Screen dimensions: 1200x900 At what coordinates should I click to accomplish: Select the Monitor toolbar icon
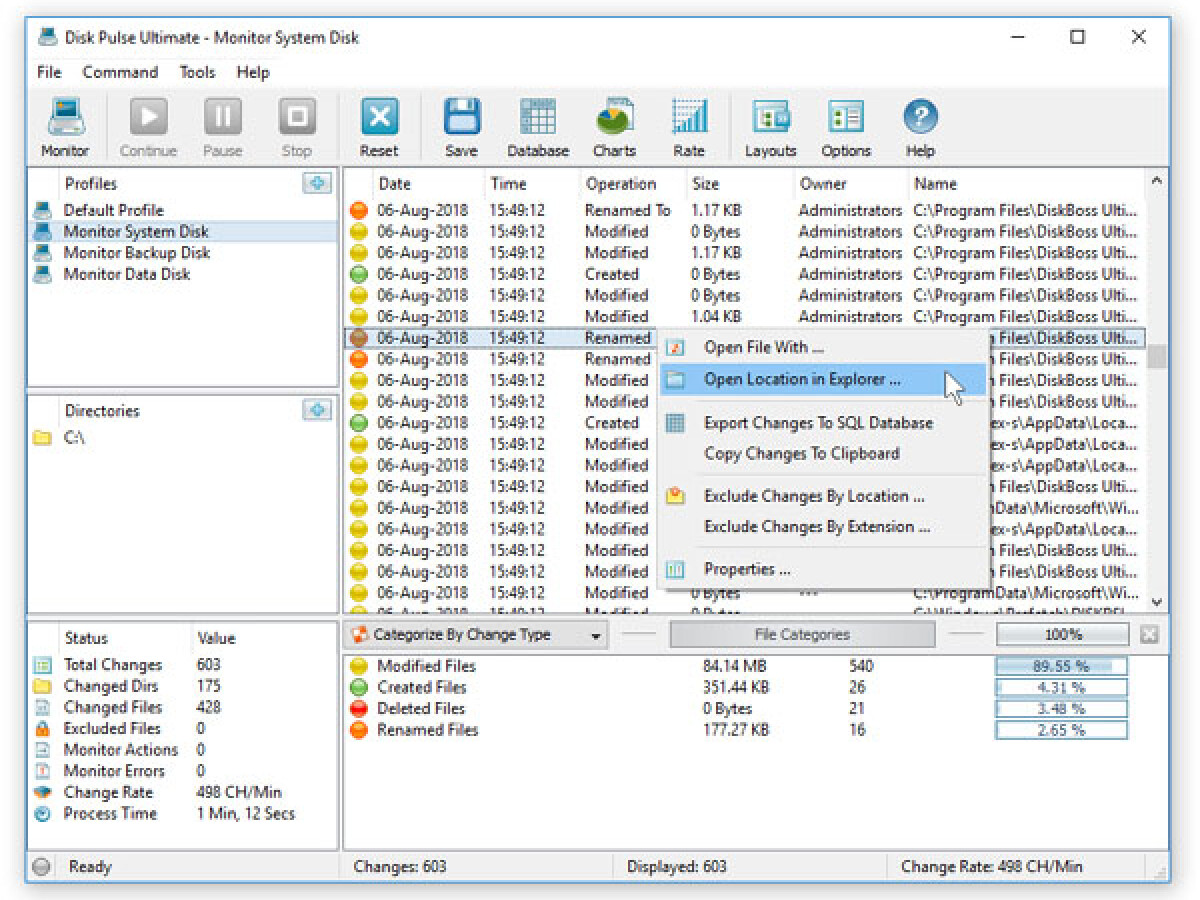(x=64, y=125)
